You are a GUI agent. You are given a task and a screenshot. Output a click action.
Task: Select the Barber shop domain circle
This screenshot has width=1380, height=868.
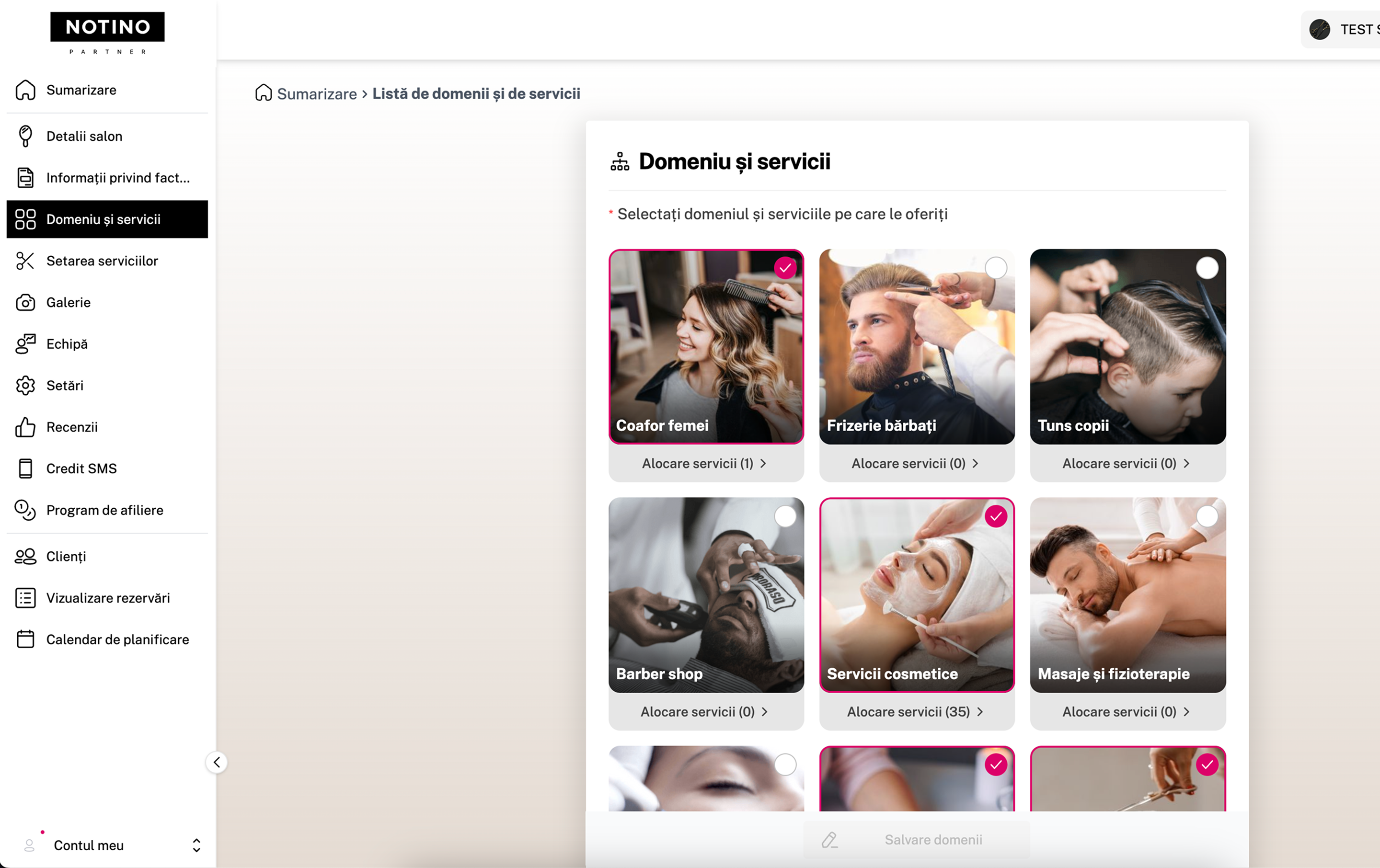tap(784, 516)
